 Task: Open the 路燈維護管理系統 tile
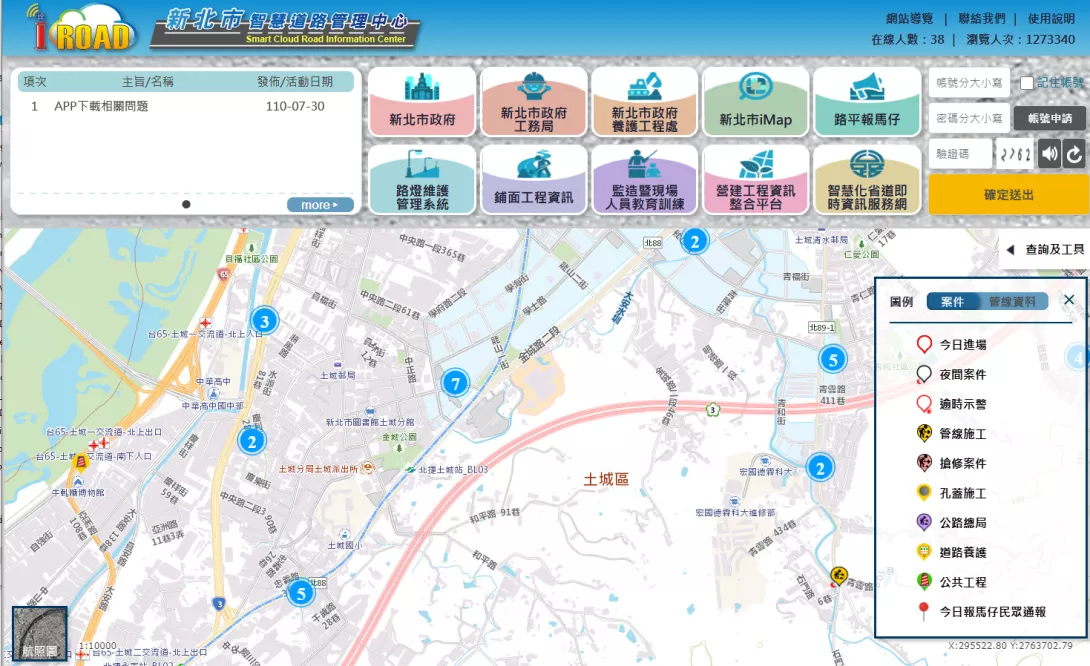[422, 180]
